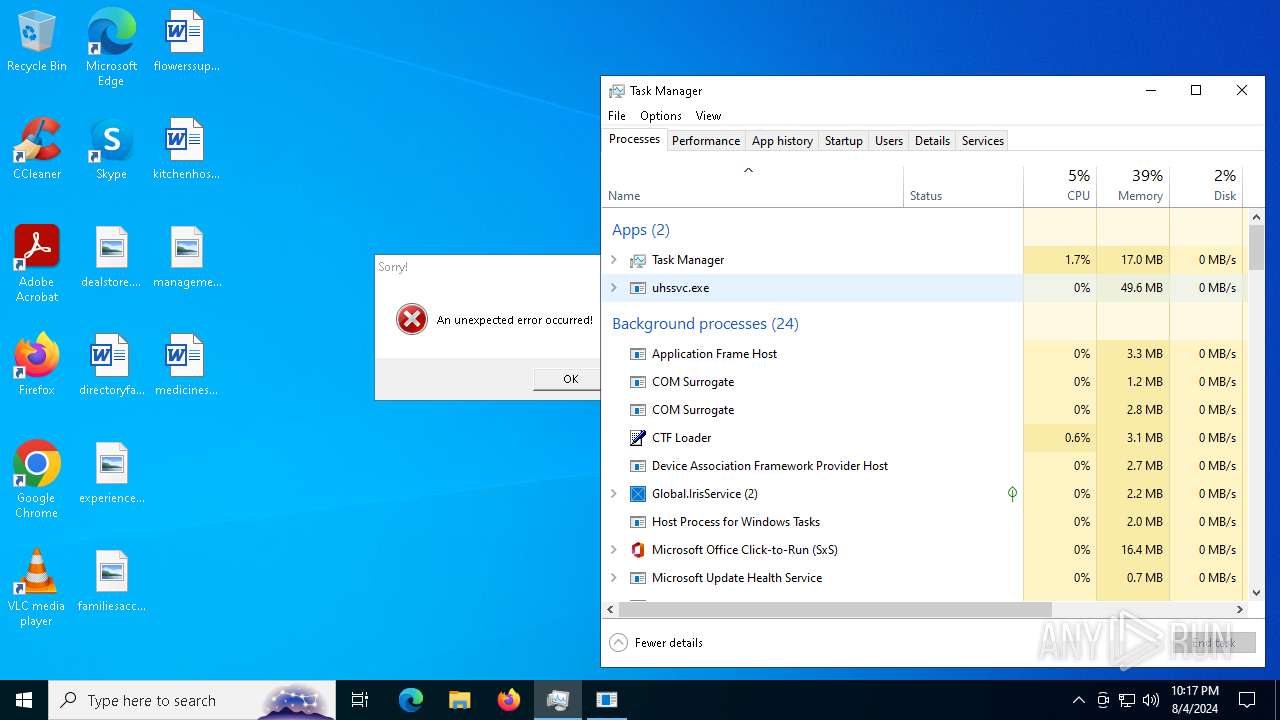This screenshot has height=720, width=1280.
Task: Launch Google Chrome desktop shortcut
Action: click(x=37, y=480)
